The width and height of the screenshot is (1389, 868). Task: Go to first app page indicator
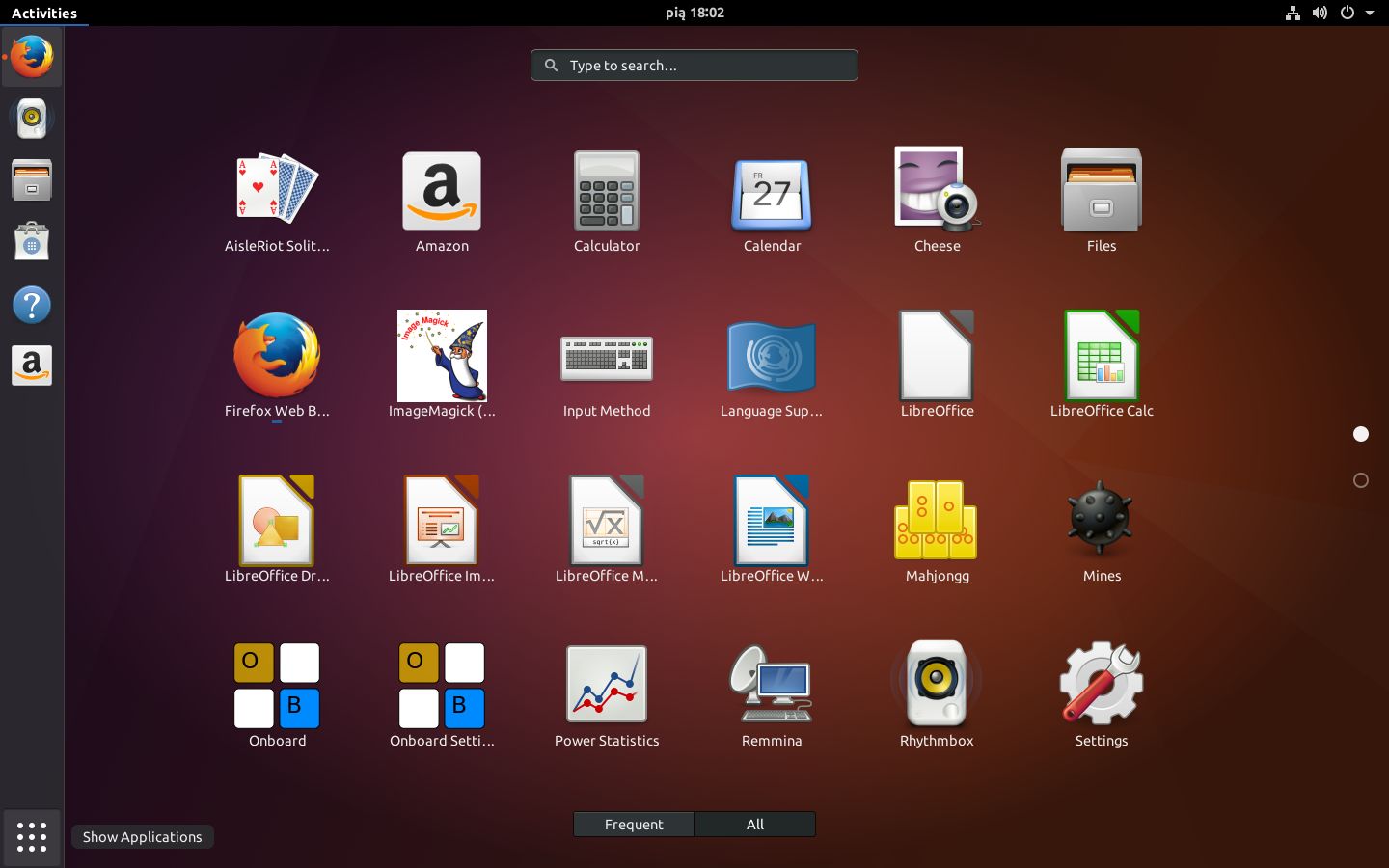[1361, 434]
